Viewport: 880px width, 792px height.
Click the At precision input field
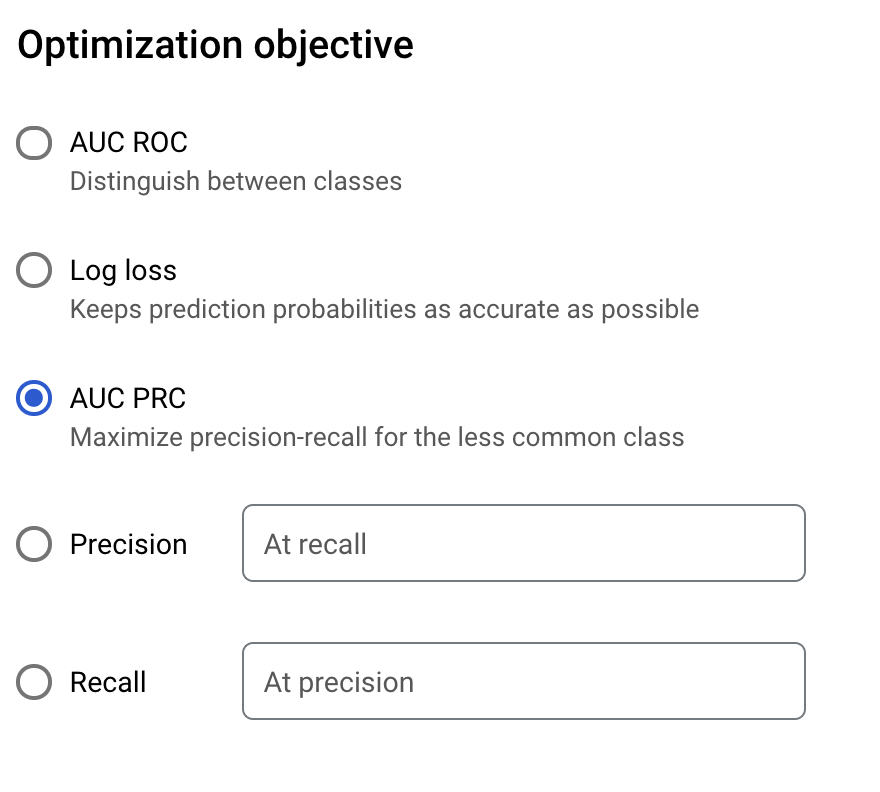[523, 681]
